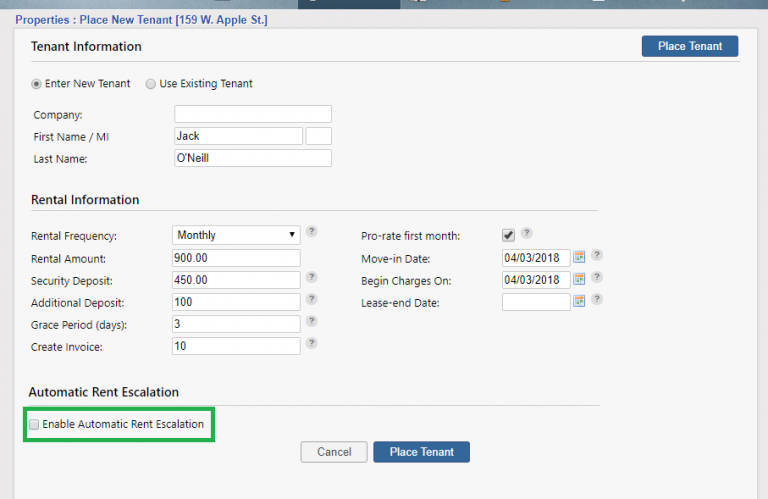Click help icon next to Security Deposit
Screen dimensions: 768x499
pos(312,277)
